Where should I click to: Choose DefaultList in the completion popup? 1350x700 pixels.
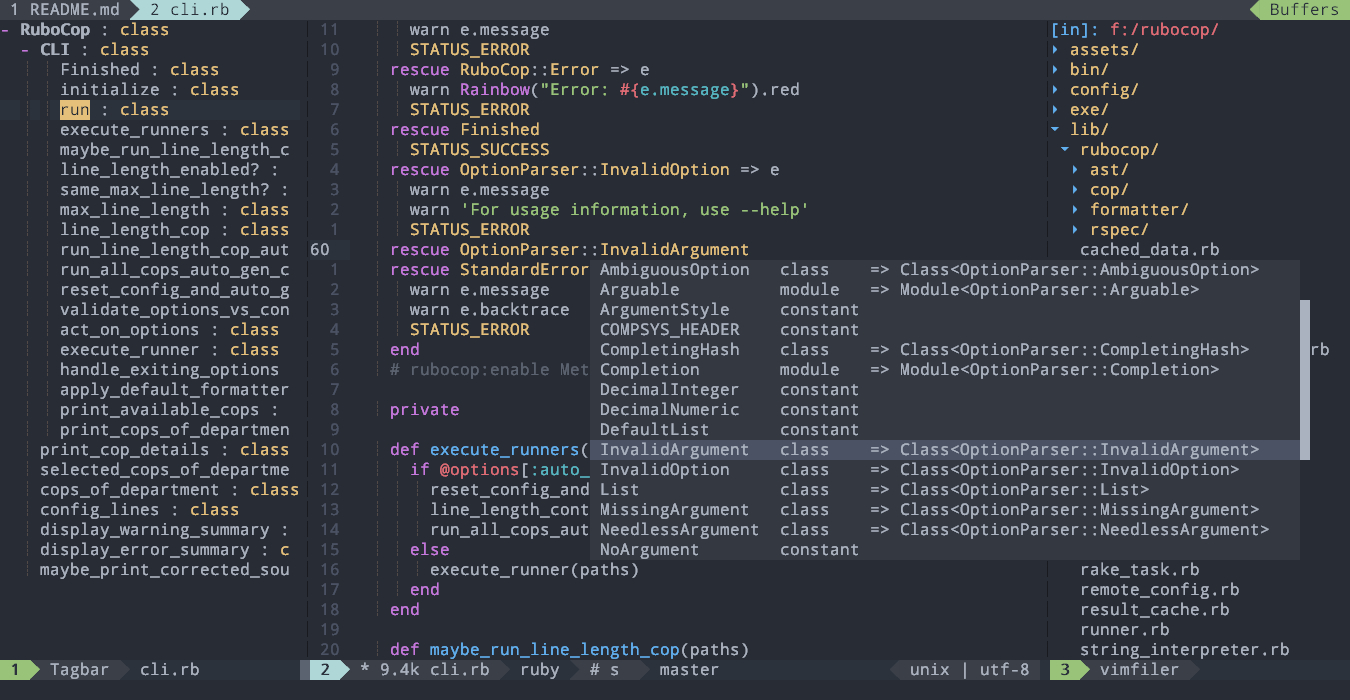coord(945,430)
